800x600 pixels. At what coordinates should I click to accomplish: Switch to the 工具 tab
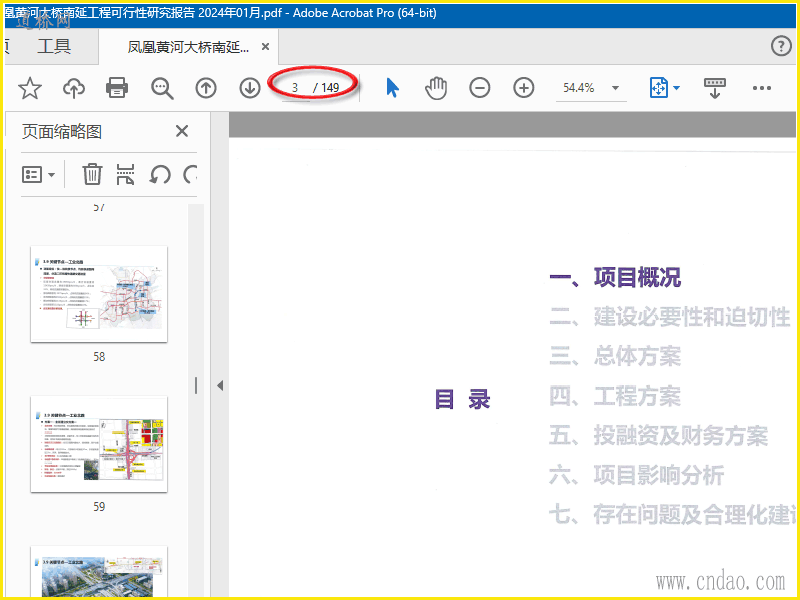(x=54, y=46)
